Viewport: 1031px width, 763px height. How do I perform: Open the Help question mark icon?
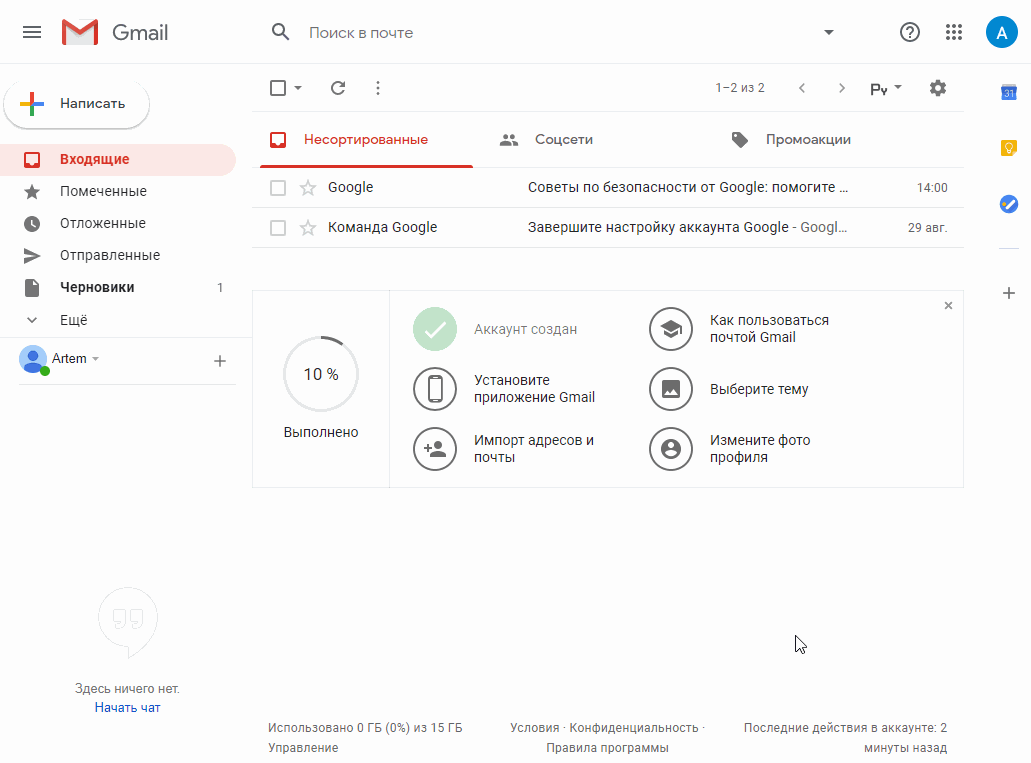[x=909, y=32]
